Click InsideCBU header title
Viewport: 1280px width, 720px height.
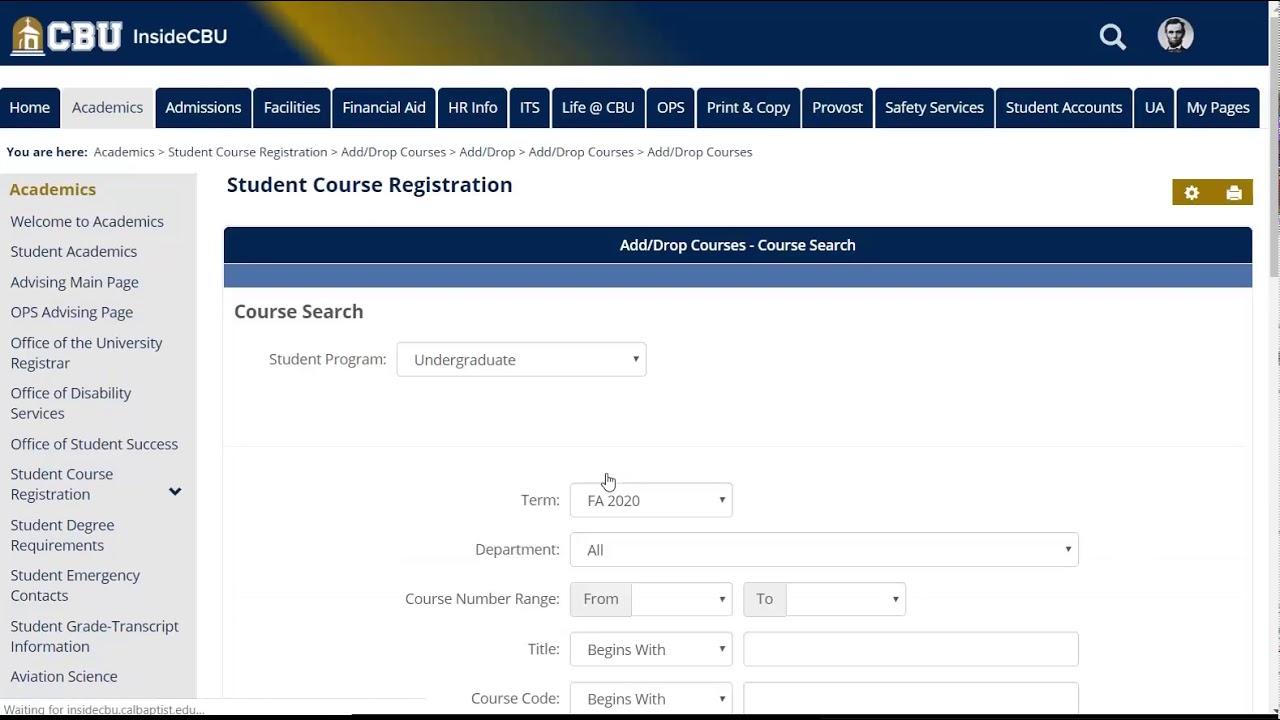tap(180, 37)
